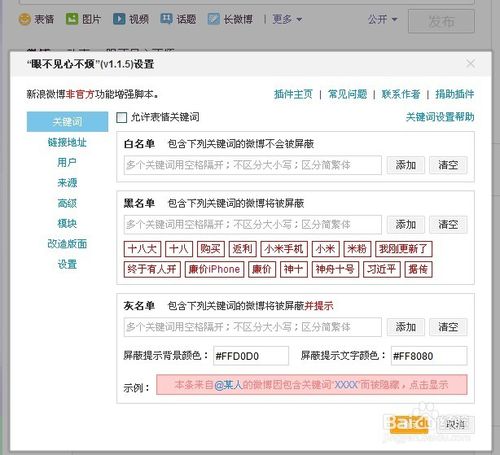Click the 视频 video play icon
The image size is (500, 455).
[x=119, y=19]
